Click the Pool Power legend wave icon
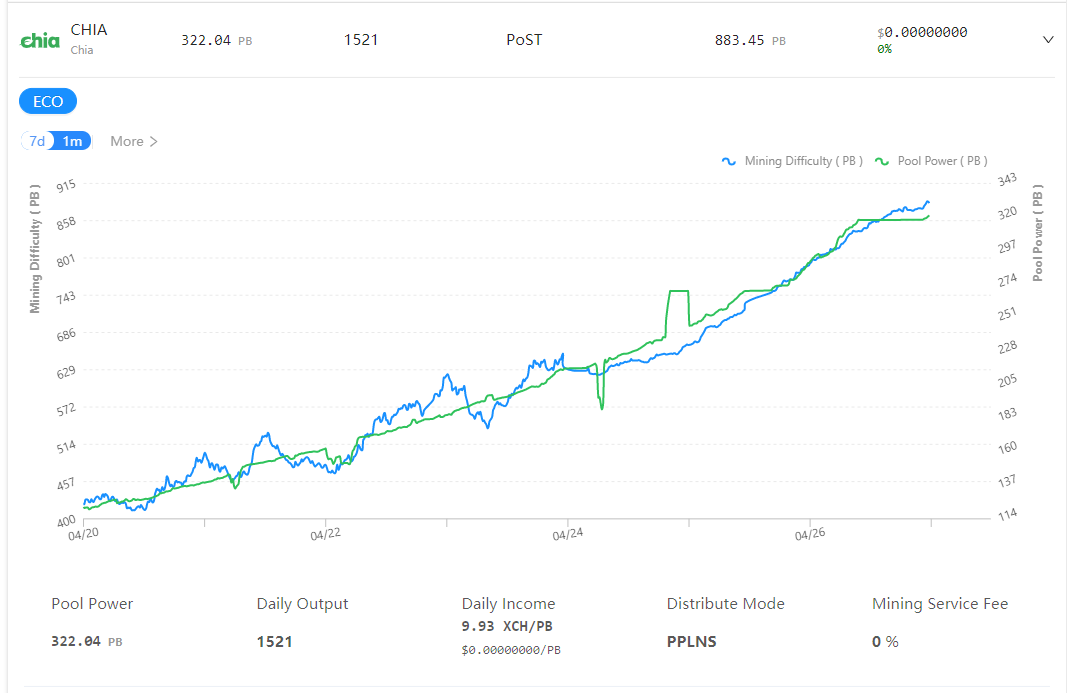The width and height of the screenshot is (1067, 693). pos(882,161)
